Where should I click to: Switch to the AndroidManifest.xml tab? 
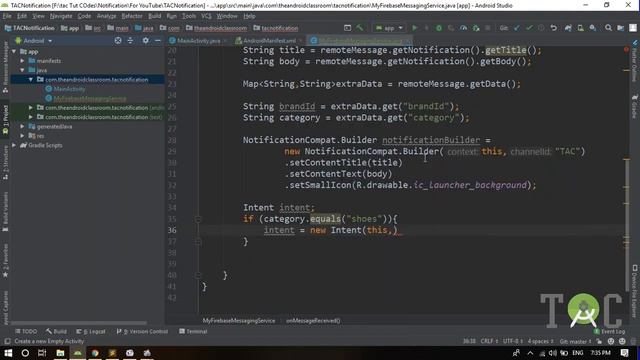(269, 40)
